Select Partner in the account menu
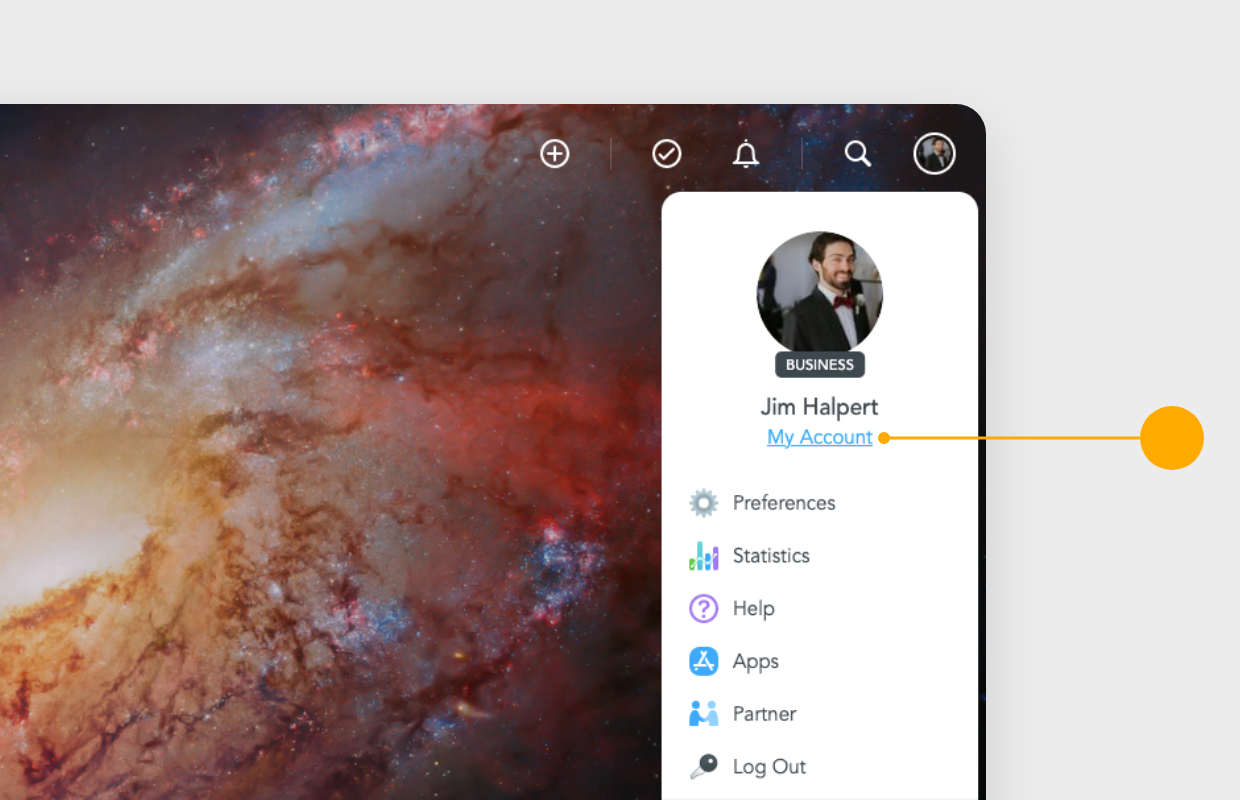This screenshot has width=1240, height=800. (x=764, y=713)
